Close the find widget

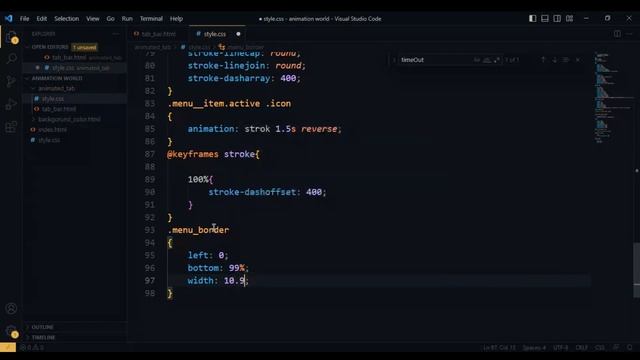[x=578, y=60]
